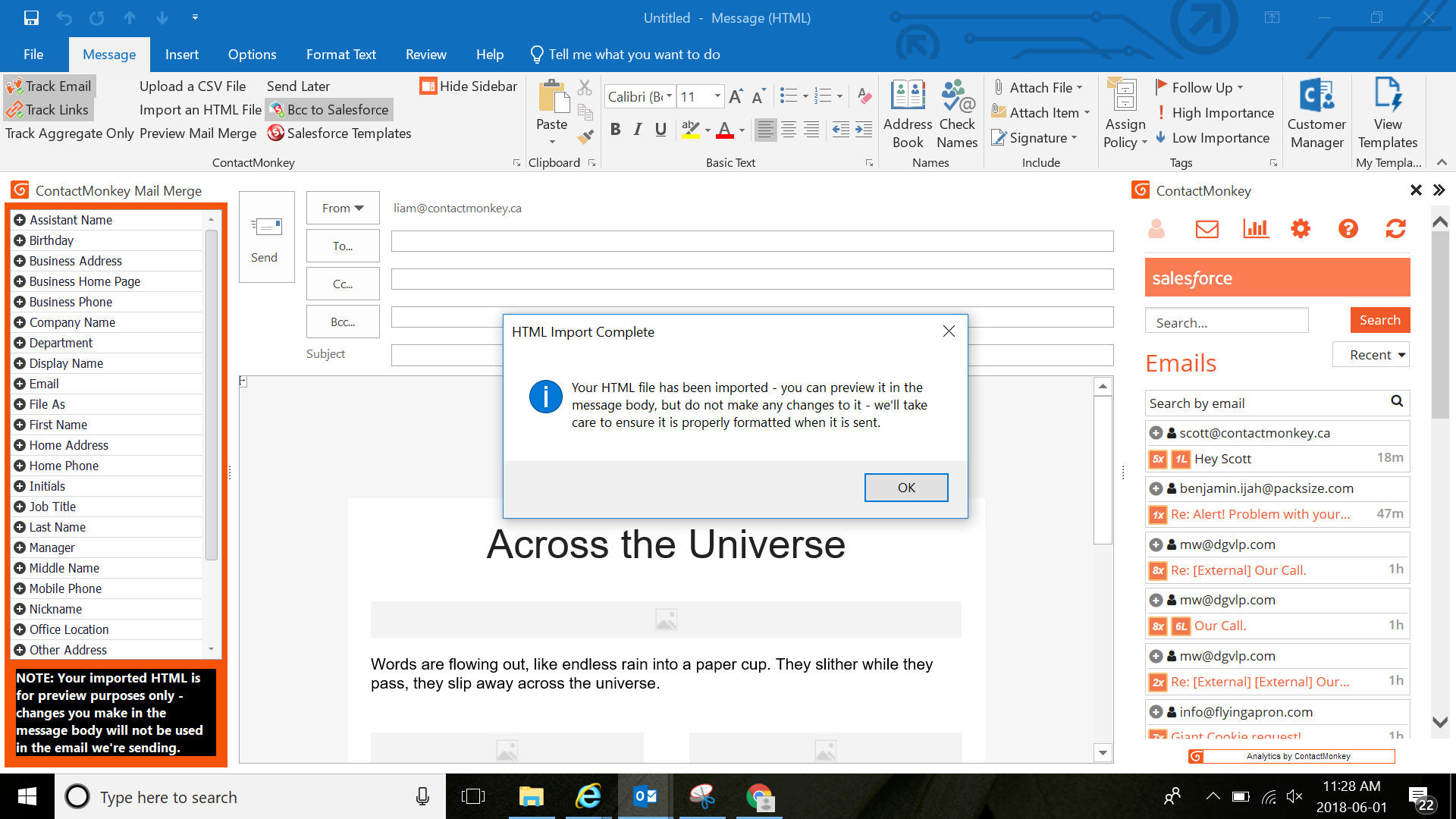Viewport: 1456px width, 819px height.
Task: Expand the Recent emails dropdown
Action: click(x=1374, y=354)
